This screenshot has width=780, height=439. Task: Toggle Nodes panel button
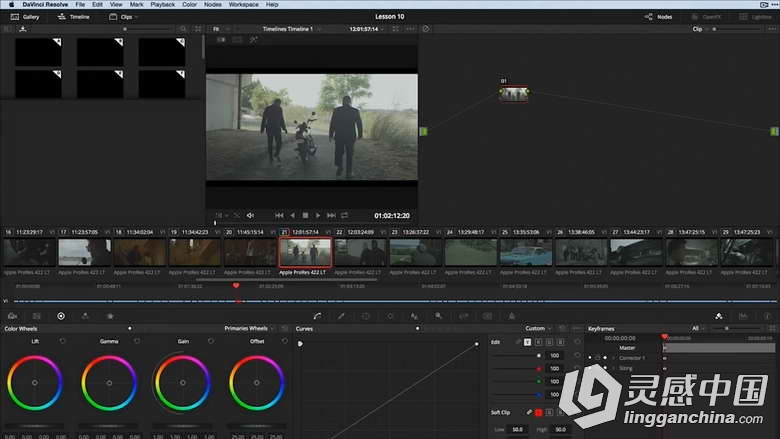click(x=658, y=17)
